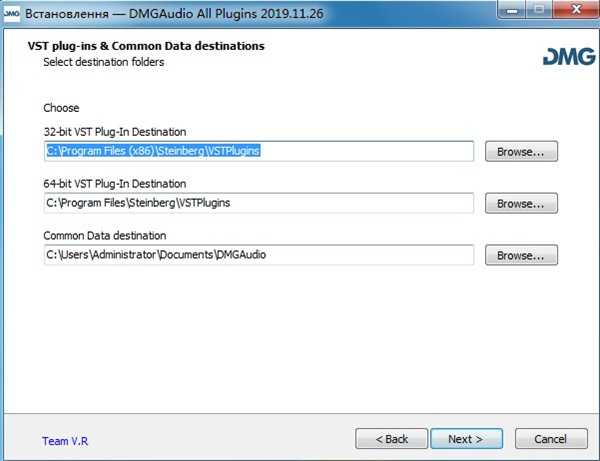The height and width of the screenshot is (461, 600).
Task: Minimize the installer window
Action: [x=512, y=10]
